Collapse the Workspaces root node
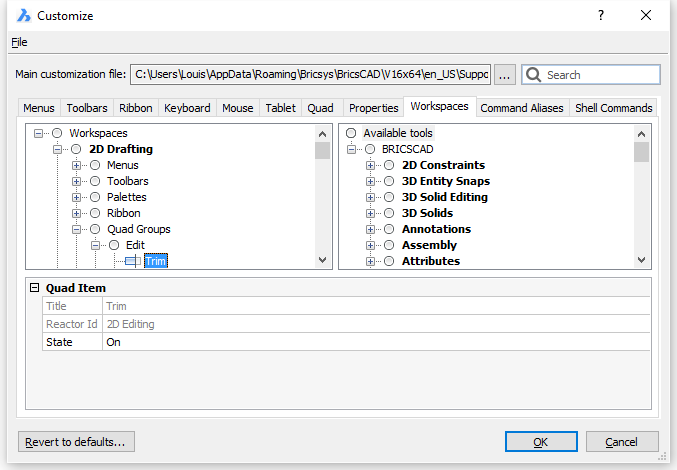Screen dimensions: 677x470 click(x=38, y=133)
